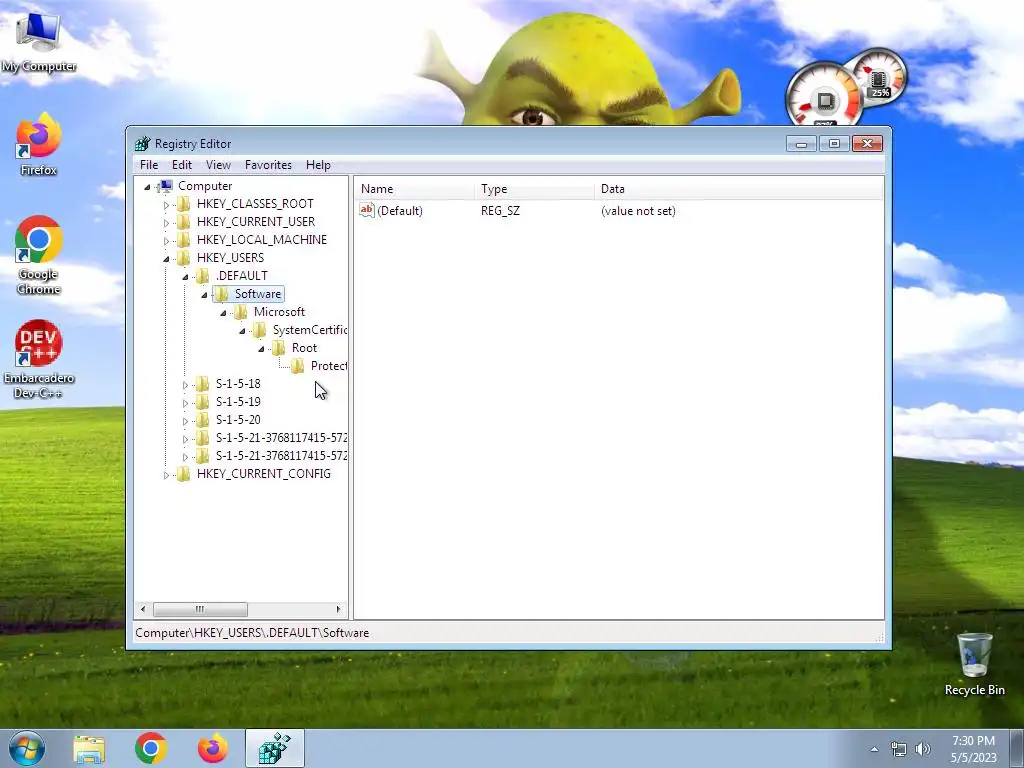Open Windows Explorer from the taskbar
Image resolution: width=1024 pixels, height=768 pixels.
pos(89,748)
